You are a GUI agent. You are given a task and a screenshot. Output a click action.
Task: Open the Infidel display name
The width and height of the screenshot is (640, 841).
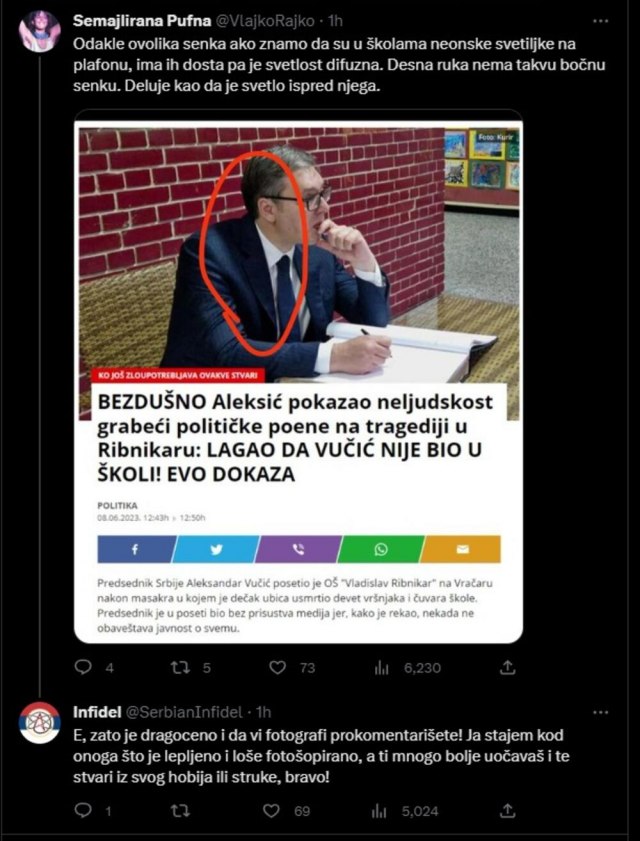pos(97,712)
